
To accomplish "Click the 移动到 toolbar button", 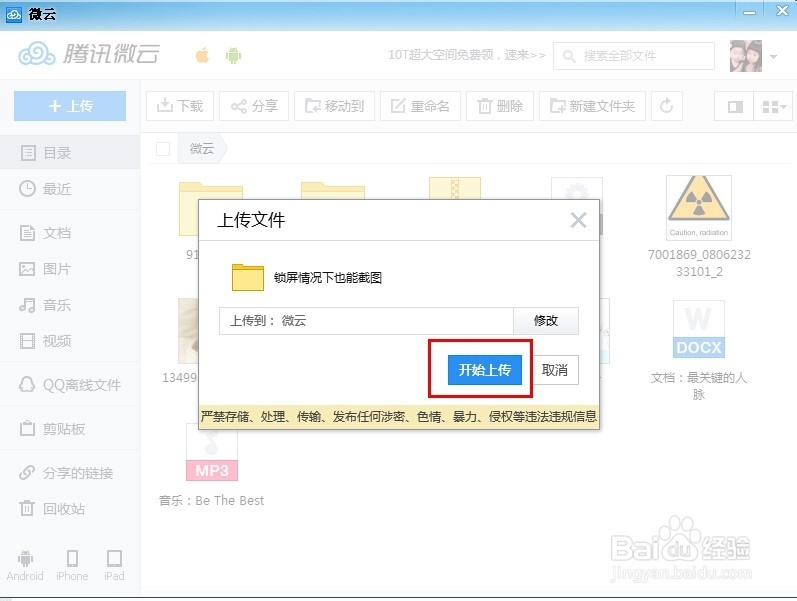I will coord(334,106).
